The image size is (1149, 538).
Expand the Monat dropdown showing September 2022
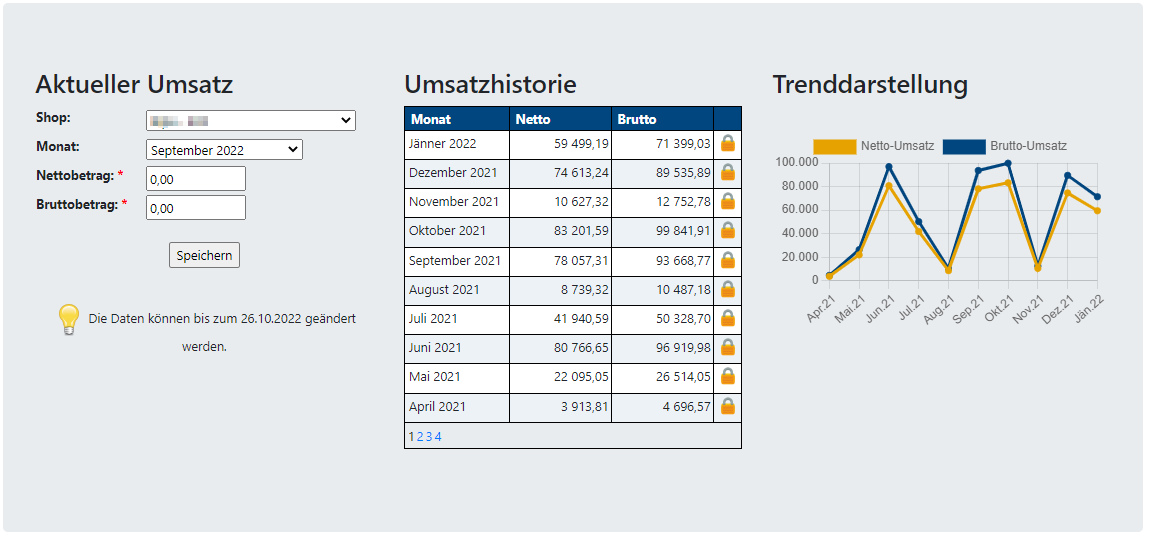[224, 150]
